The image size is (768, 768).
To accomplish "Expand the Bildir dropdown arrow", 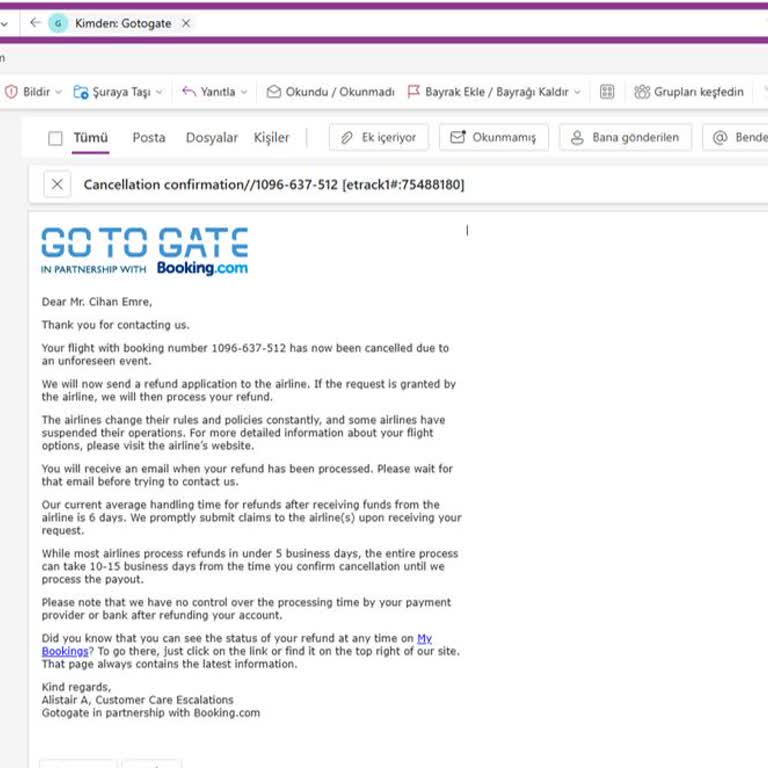I will pos(58,92).
